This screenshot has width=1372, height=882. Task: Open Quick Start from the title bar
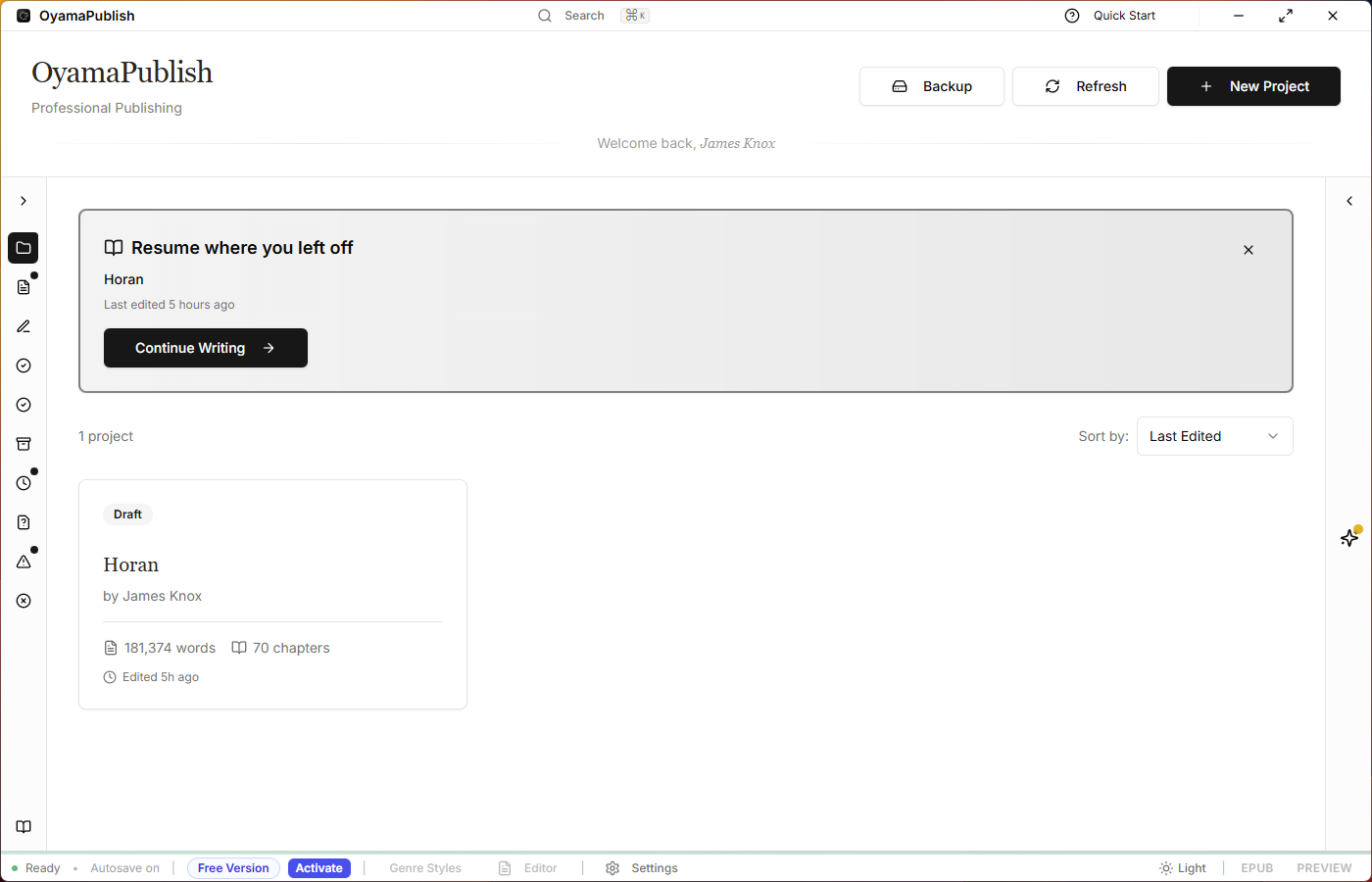point(1110,16)
